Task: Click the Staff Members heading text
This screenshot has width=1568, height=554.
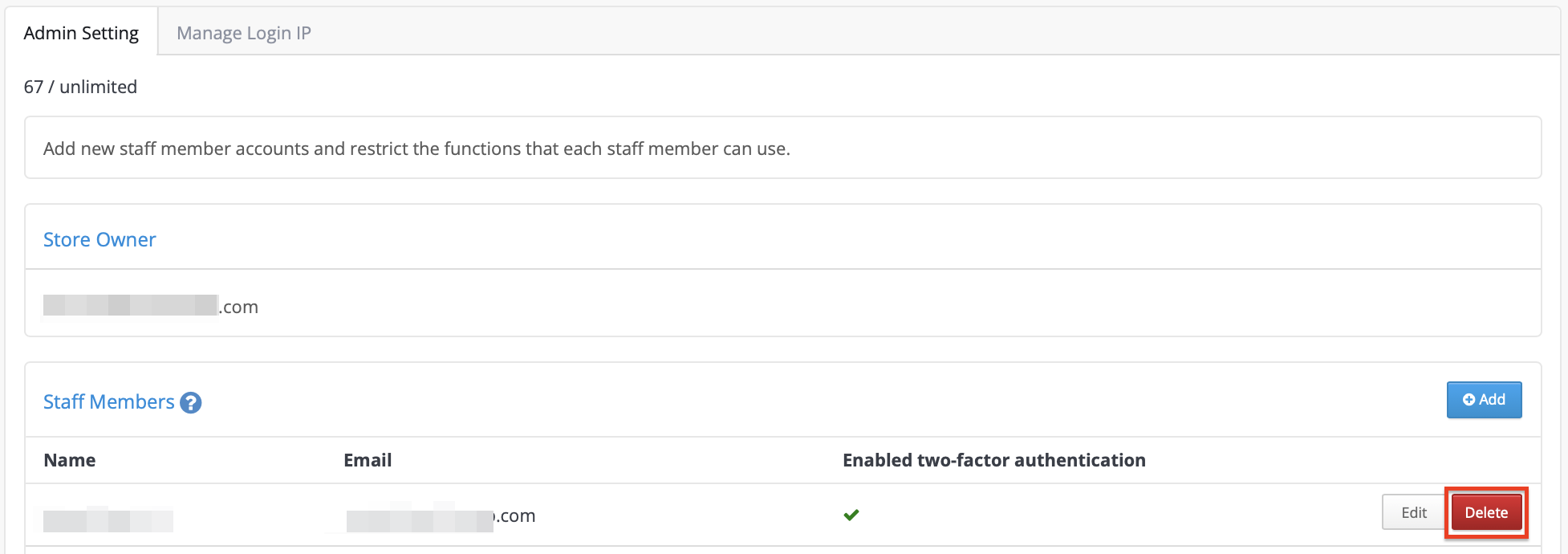Action: 108,401
